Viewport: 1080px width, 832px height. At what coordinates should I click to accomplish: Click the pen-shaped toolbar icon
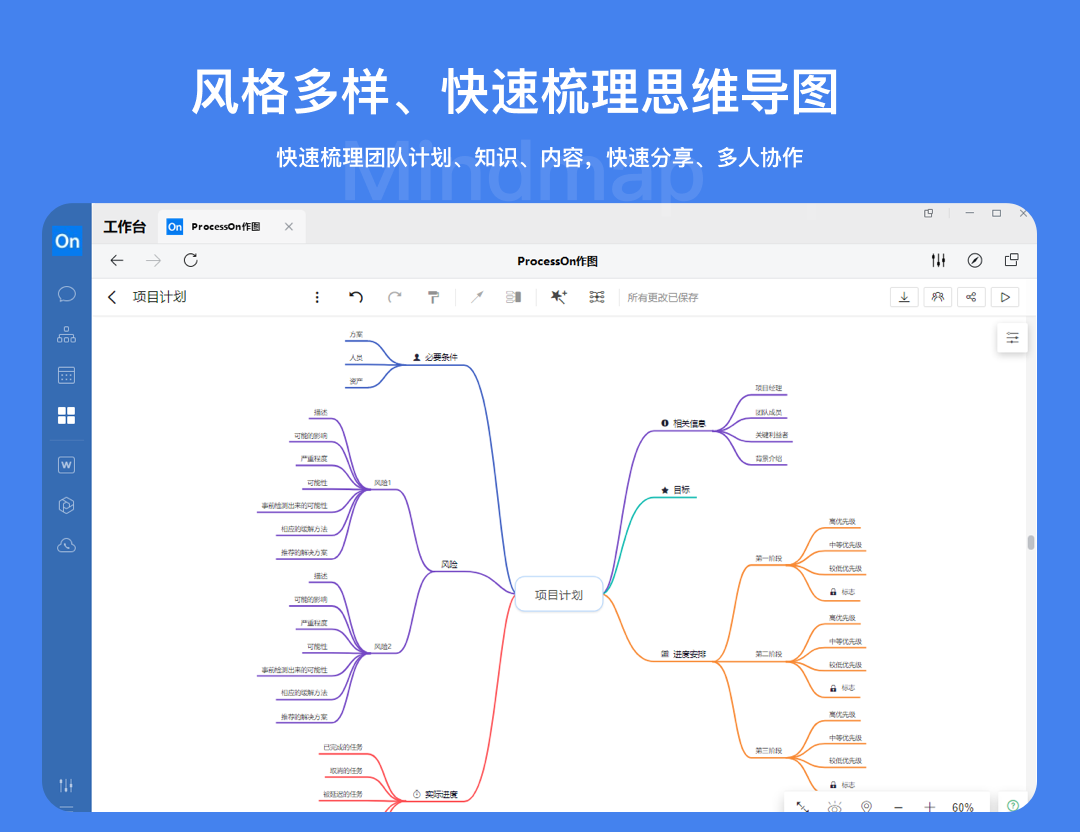[x=477, y=297]
